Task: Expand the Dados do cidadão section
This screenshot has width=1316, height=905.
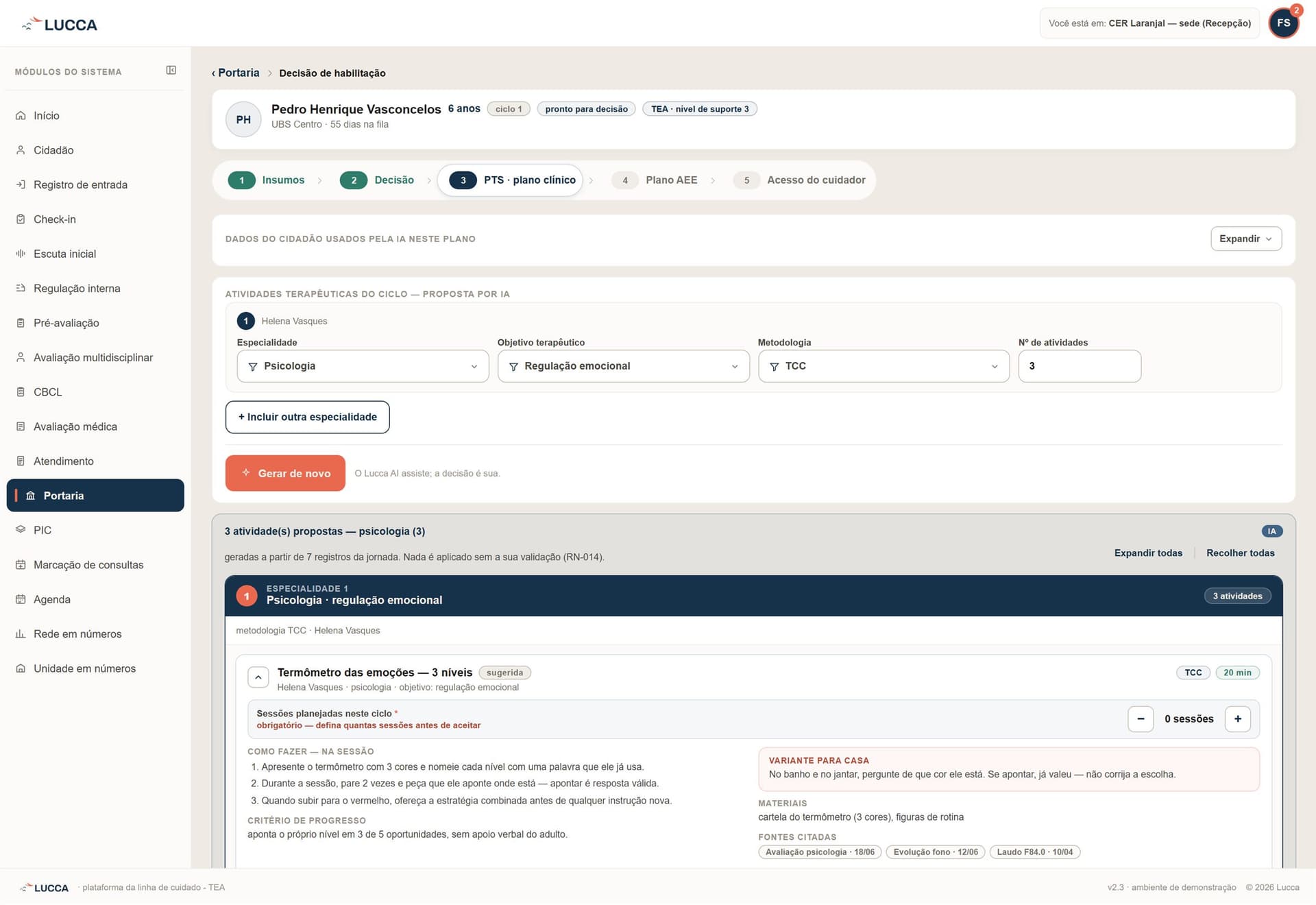Action: click(1245, 239)
